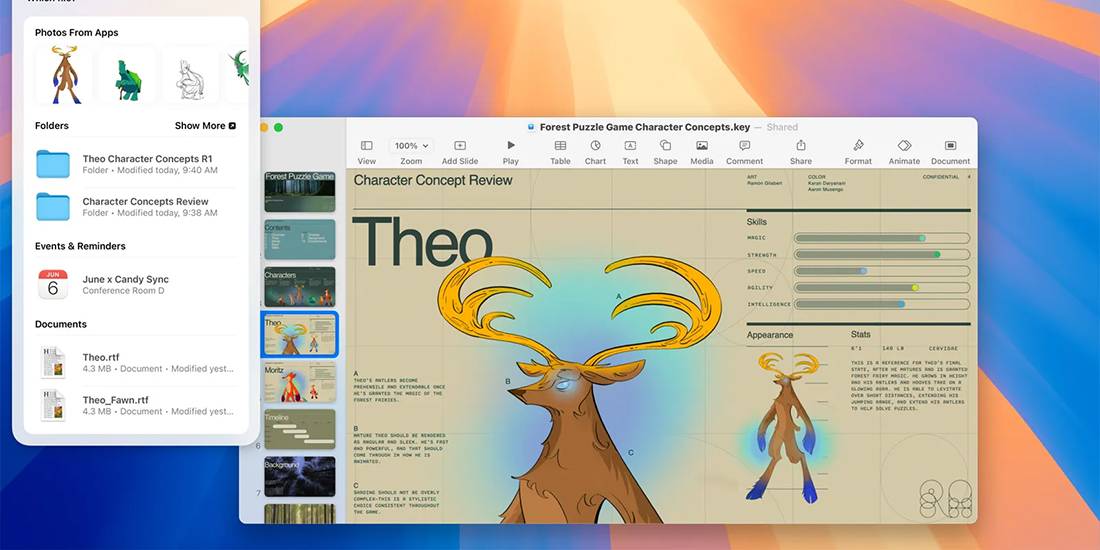This screenshot has height=550, width=1100.
Task: Click the Agility skill bar
Action: tap(882, 288)
